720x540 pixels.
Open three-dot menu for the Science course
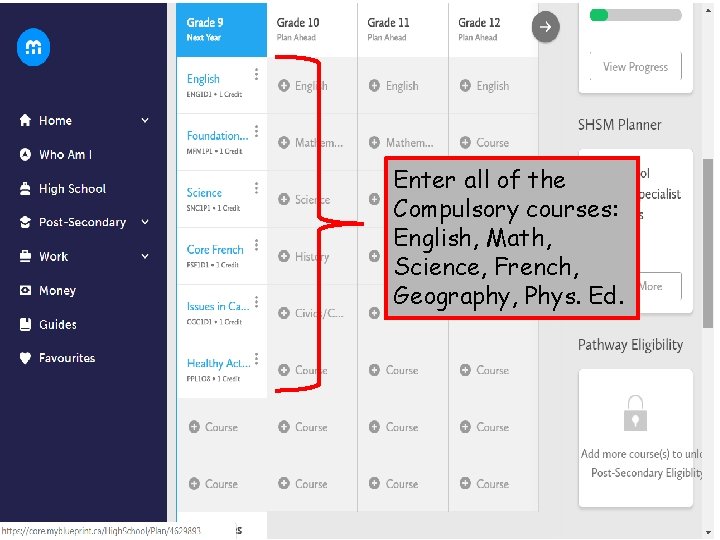pos(257,188)
